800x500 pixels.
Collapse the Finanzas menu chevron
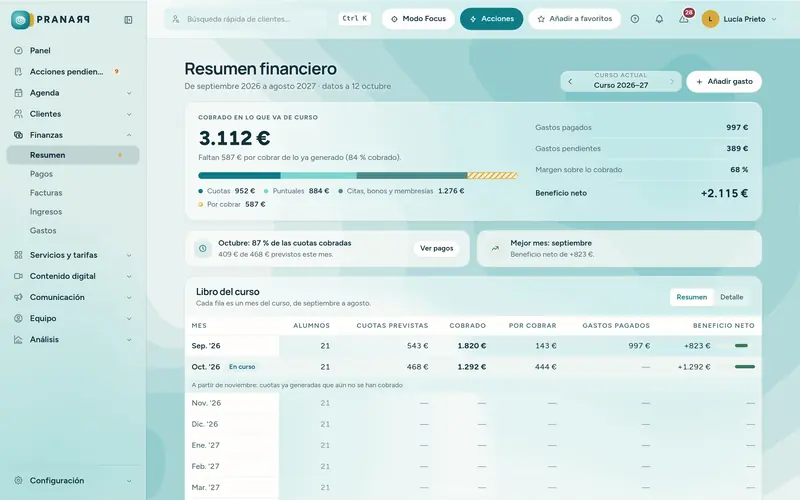pyautogui.click(x=129, y=135)
